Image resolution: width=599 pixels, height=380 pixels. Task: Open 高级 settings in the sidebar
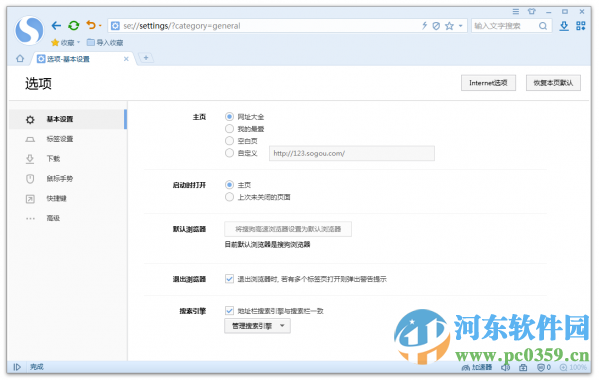68,218
